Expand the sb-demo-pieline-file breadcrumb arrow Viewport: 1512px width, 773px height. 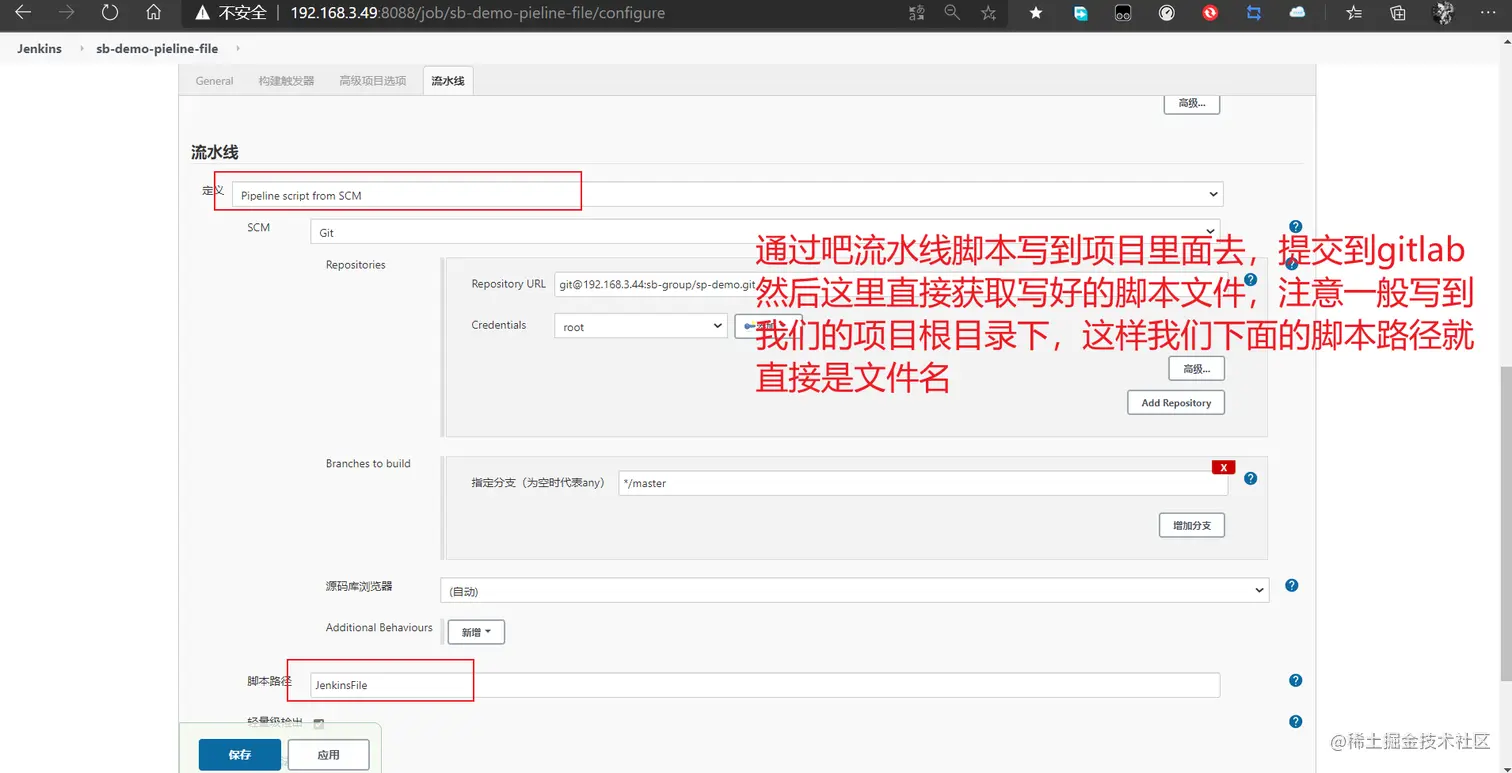click(x=237, y=48)
